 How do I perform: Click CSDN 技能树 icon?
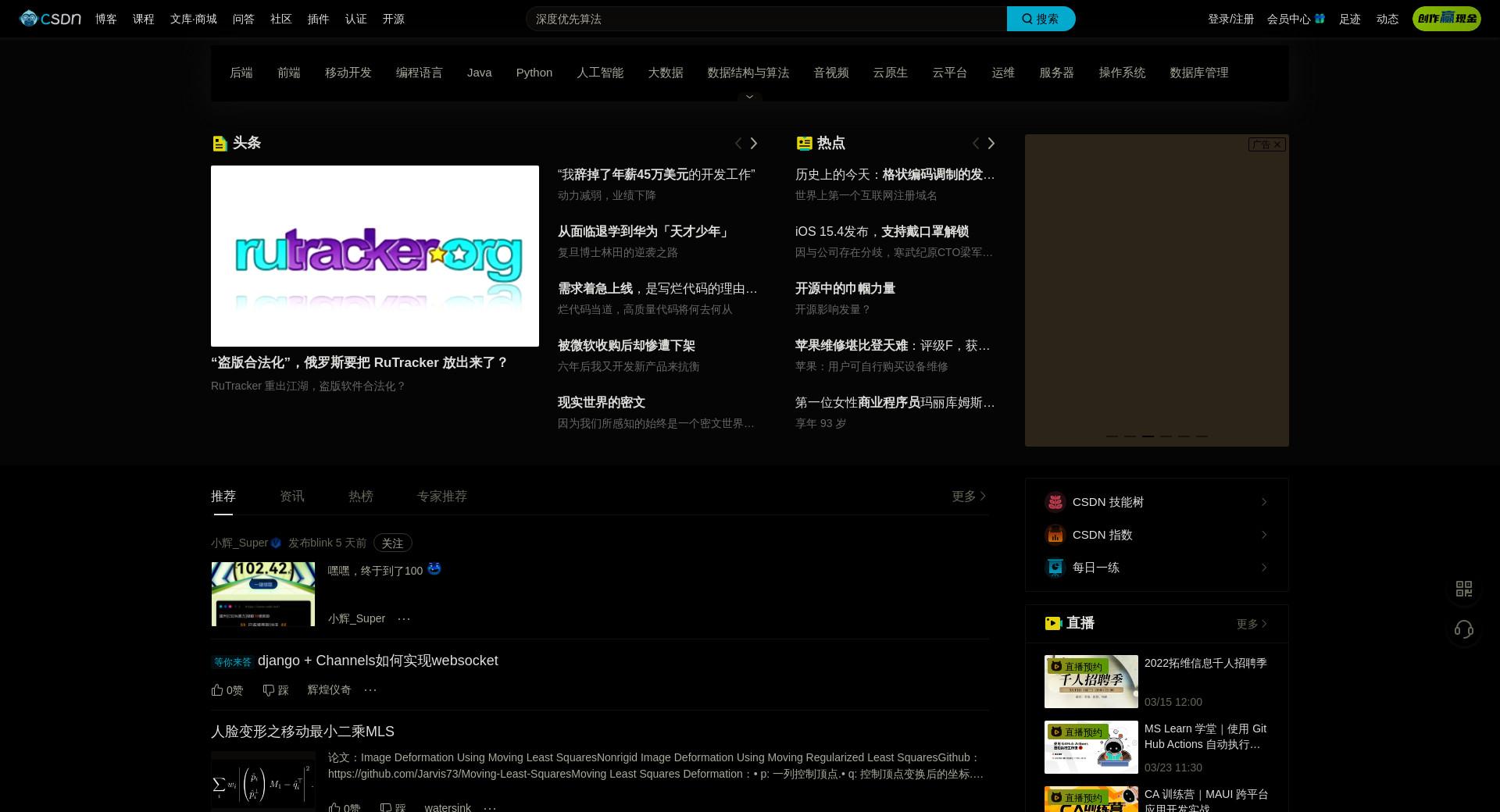pyautogui.click(x=1055, y=502)
